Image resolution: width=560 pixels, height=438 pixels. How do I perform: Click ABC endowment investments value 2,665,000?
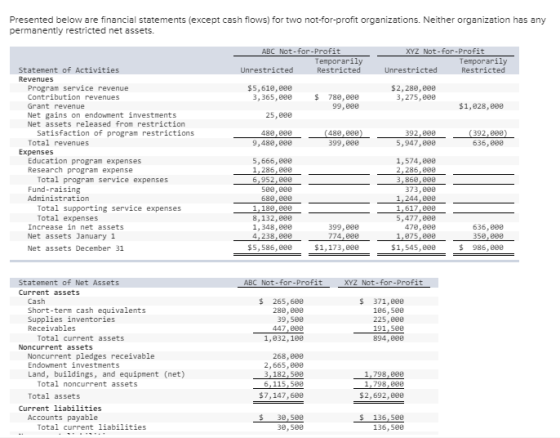(284, 365)
